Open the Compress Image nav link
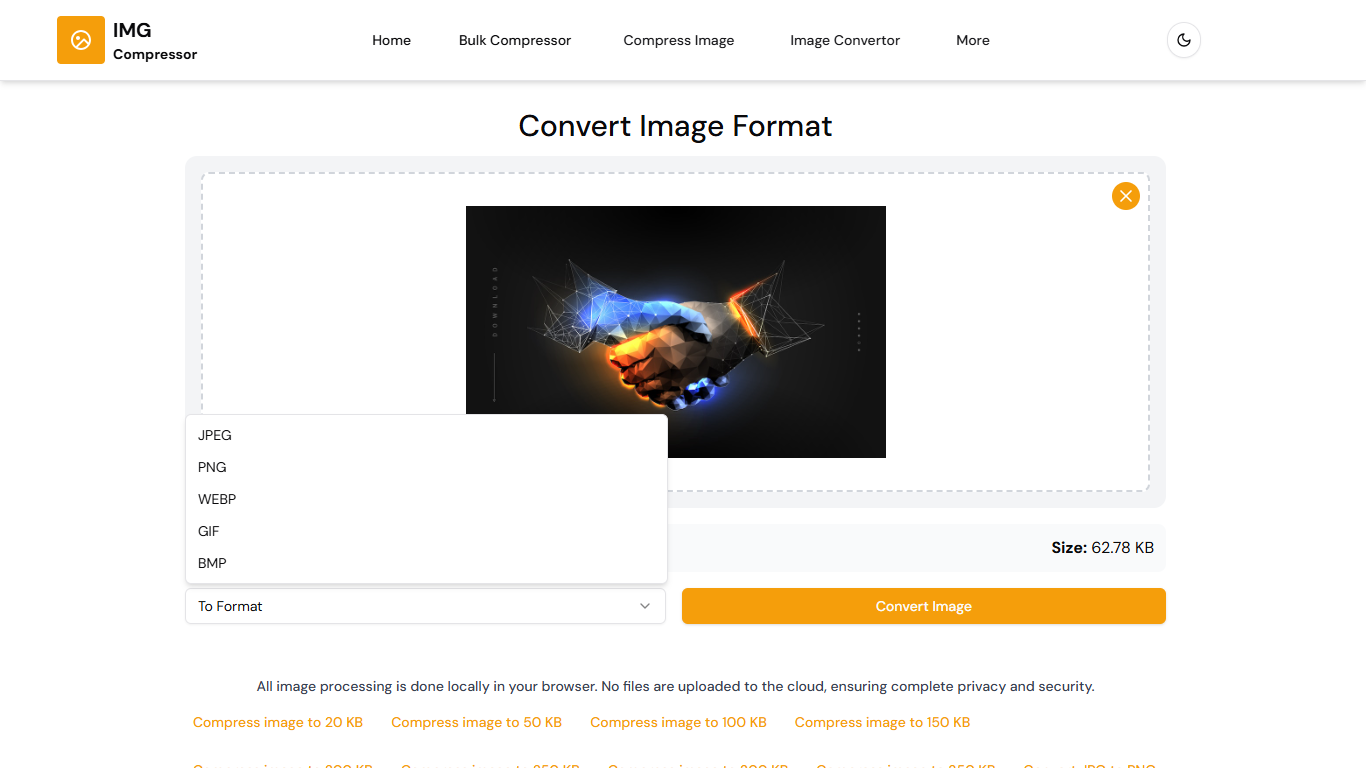1366x768 pixels. (x=678, y=40)
